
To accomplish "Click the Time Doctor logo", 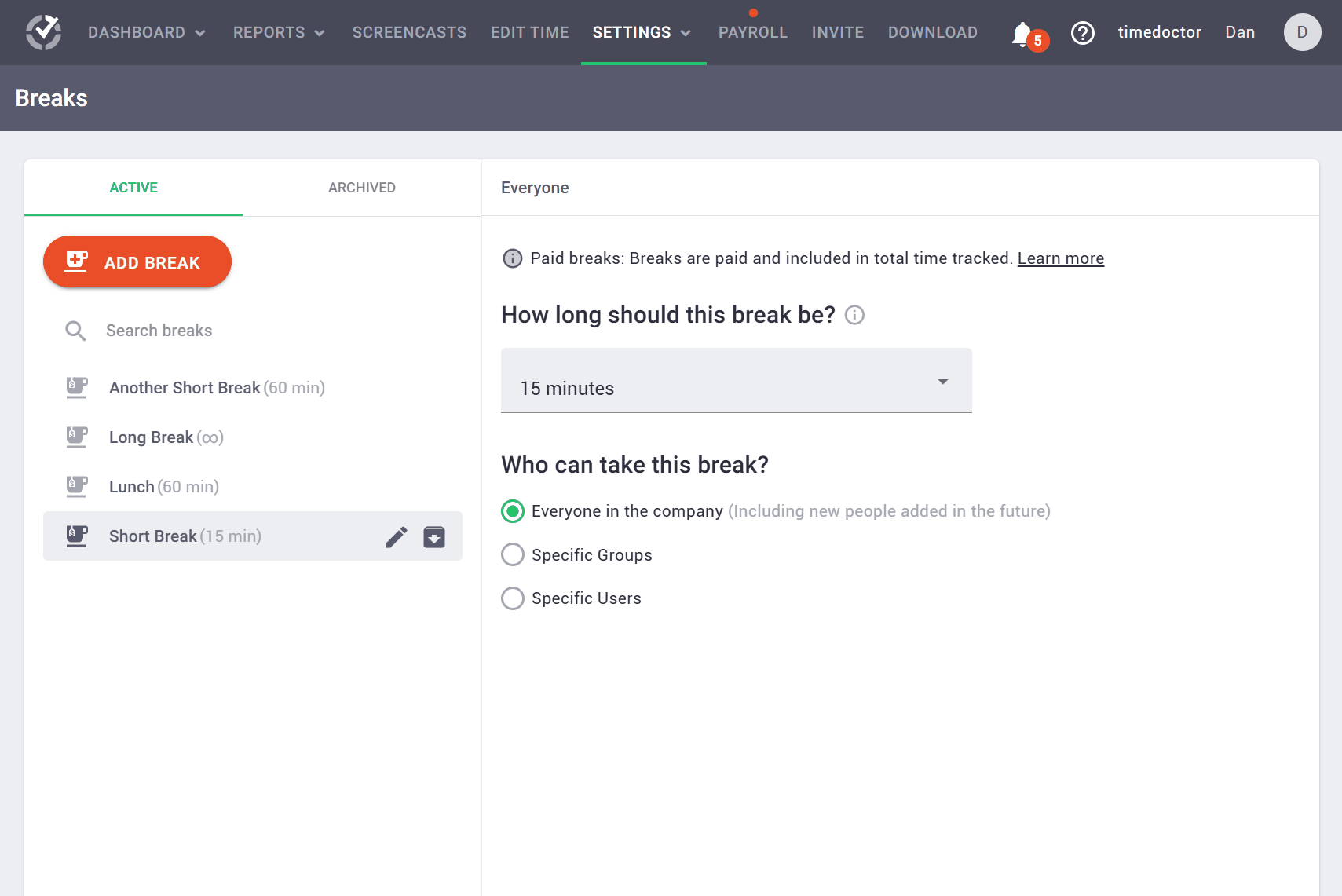I will point(44,32).
